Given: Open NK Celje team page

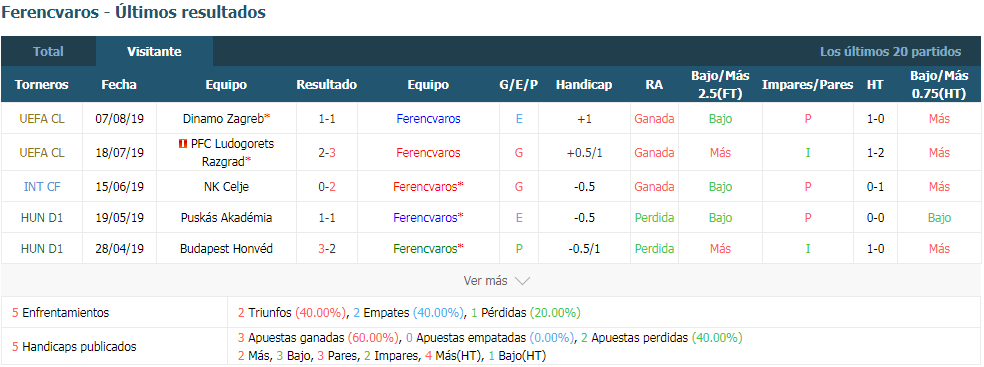Looking at the screenshot, I should (x=226, y=186).
